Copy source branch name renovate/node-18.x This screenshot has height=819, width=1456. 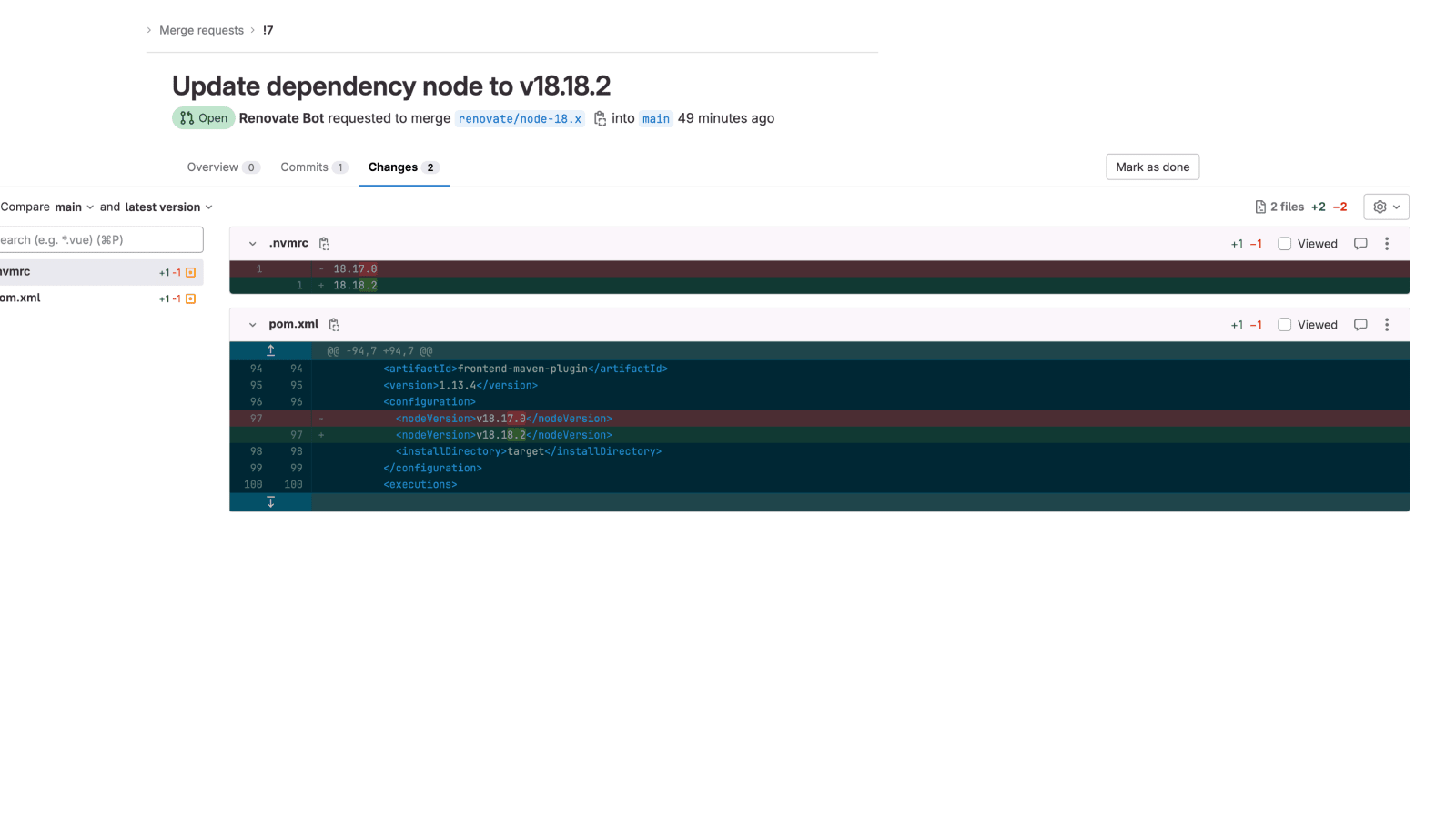(x=600, y=118)
